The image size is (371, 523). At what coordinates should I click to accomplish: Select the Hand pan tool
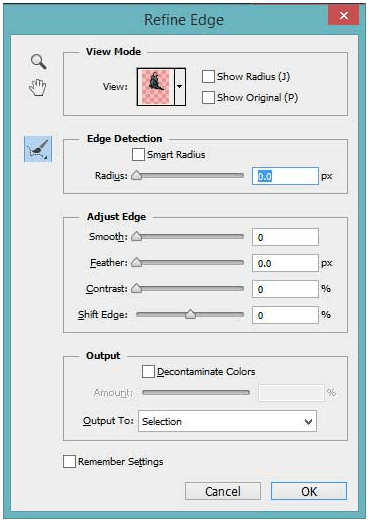click(x=38, y=88)
